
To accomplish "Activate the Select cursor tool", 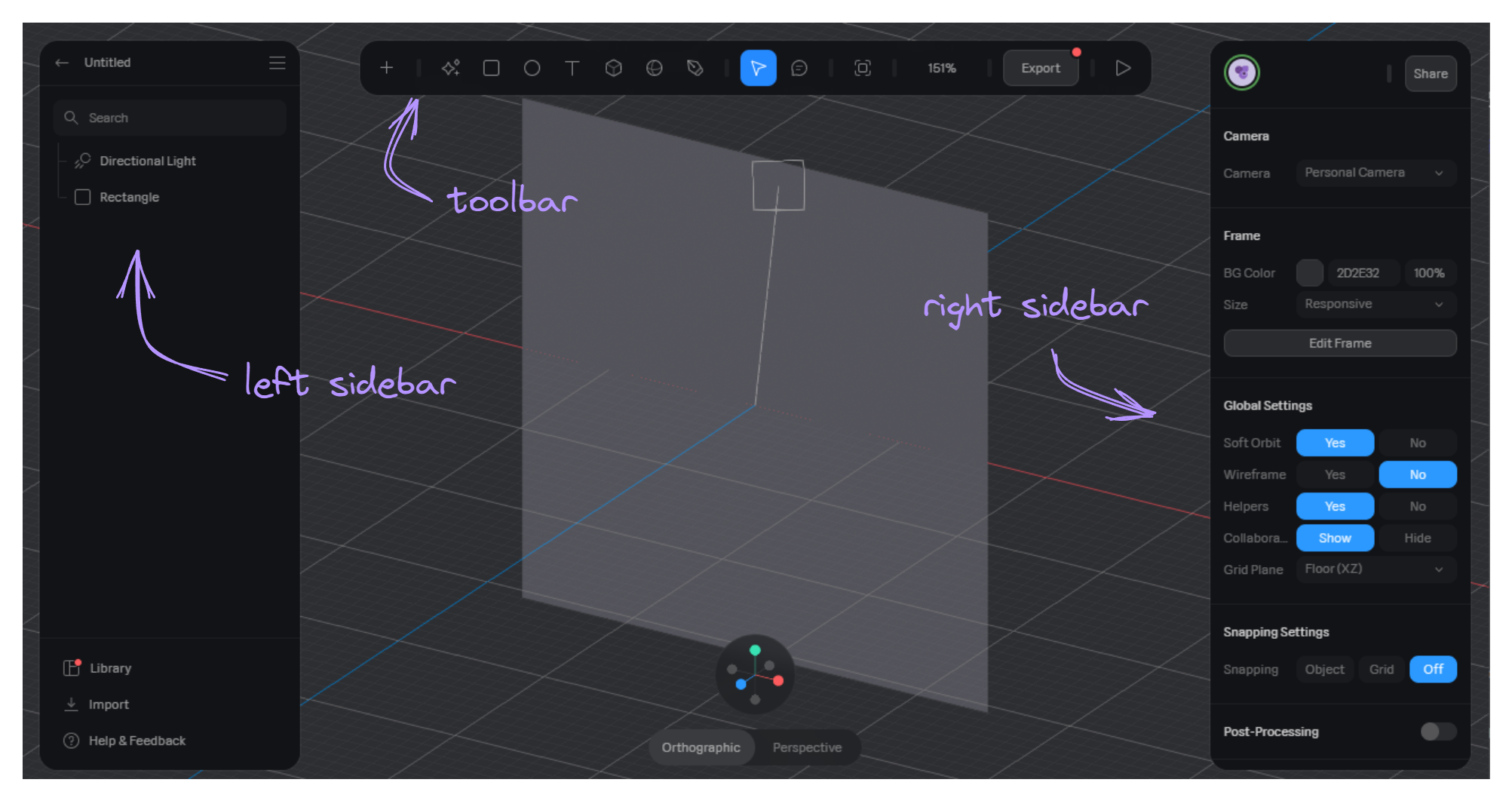I will (x=758, y=68).
